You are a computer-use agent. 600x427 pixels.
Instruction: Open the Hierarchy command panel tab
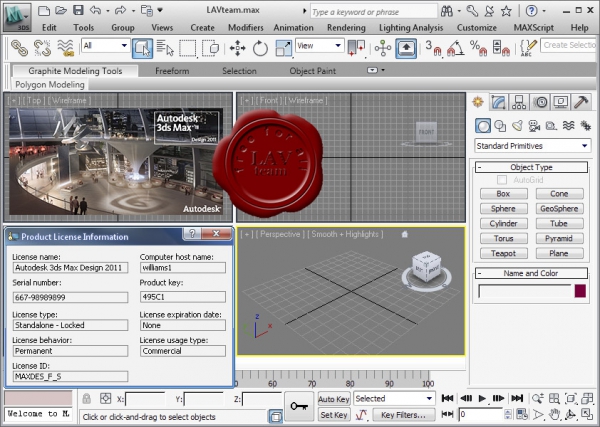click(x=519, y=102)
